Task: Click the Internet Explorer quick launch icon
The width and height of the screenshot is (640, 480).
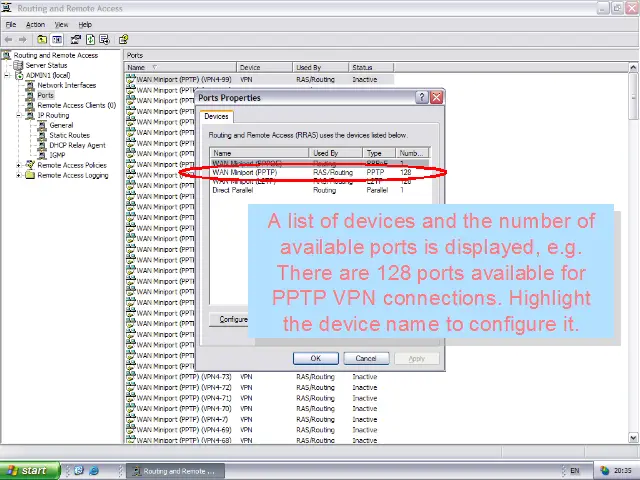Action: pyautogui.click(x=94, y=471)
